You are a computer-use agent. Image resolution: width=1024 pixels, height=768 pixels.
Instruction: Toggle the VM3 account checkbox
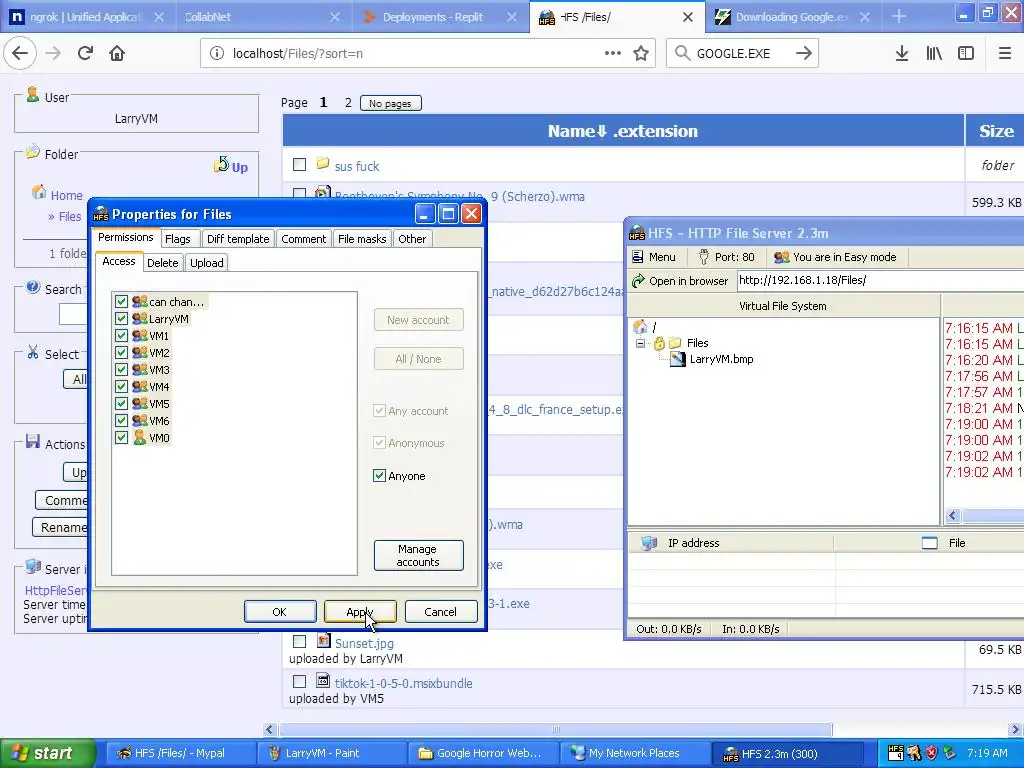click(121, 370)
